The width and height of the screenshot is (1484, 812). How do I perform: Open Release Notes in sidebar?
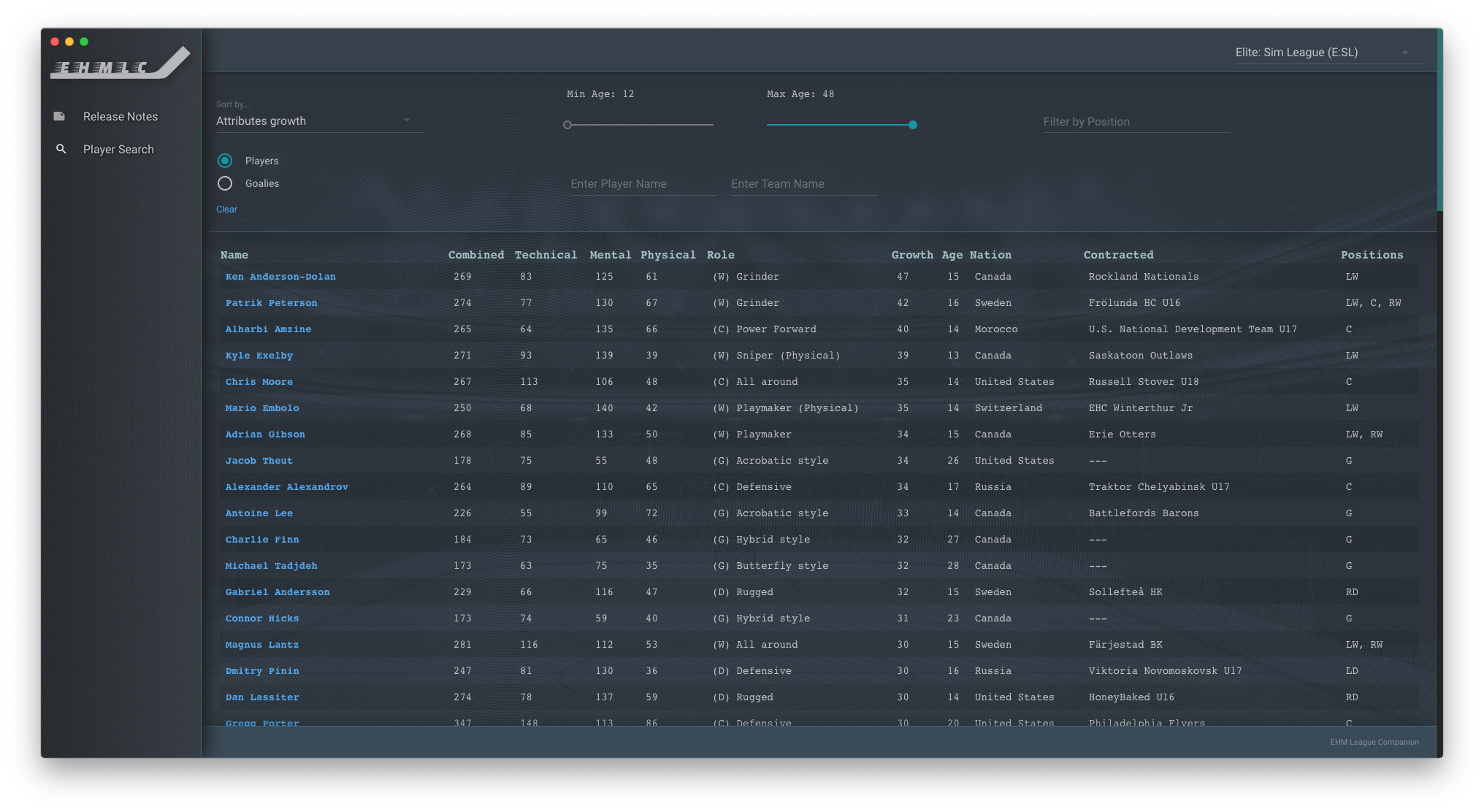[121, 117]
